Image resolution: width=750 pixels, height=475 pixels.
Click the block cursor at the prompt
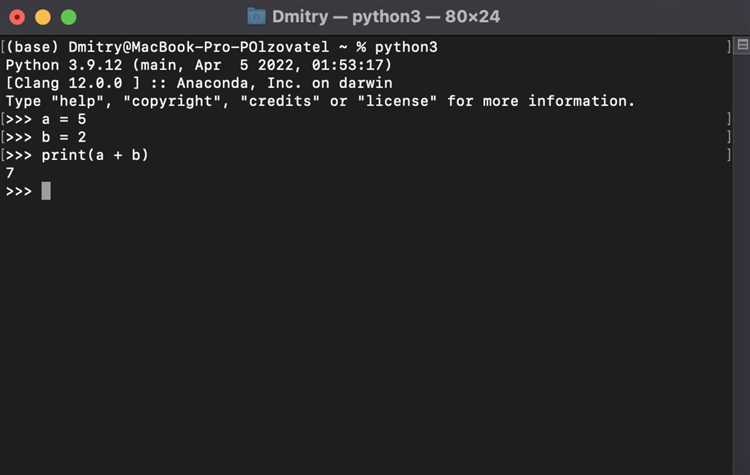pyautogui.click(x=46, y=191)
